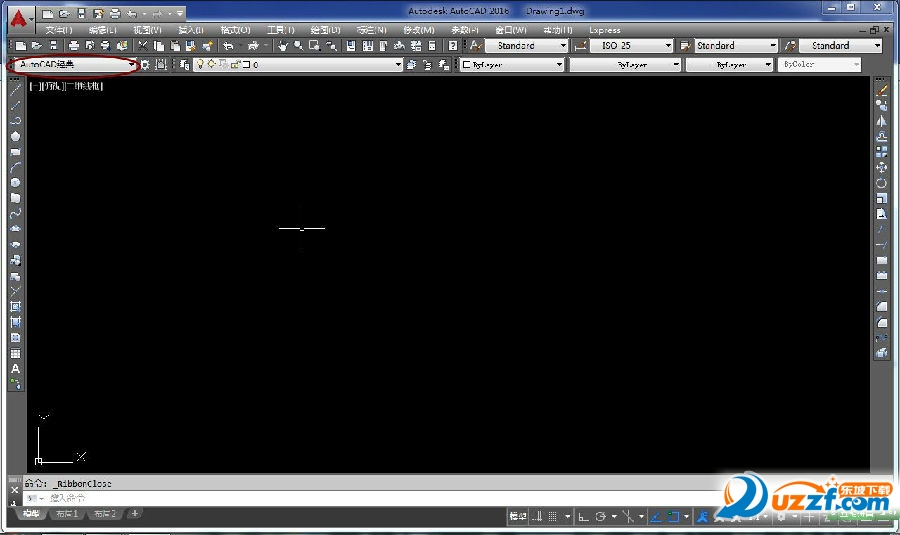Click Workspace Settings gear icon
The height and width of the screenshot is (535, 900).
(x=145, y=65)
